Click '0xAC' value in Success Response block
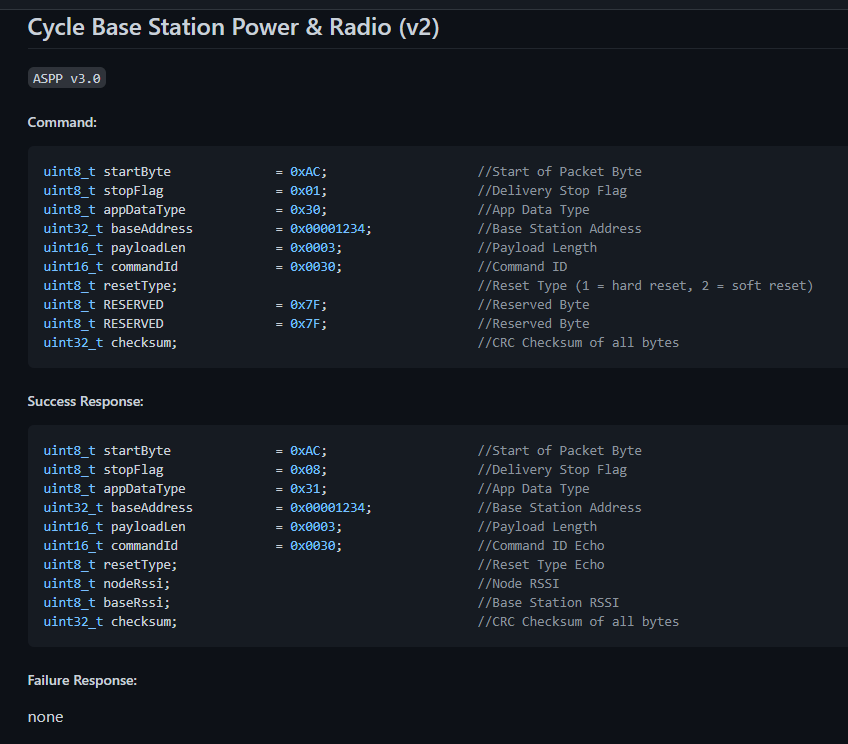This screenshot has width=848, height=744. tap(305, 451)
